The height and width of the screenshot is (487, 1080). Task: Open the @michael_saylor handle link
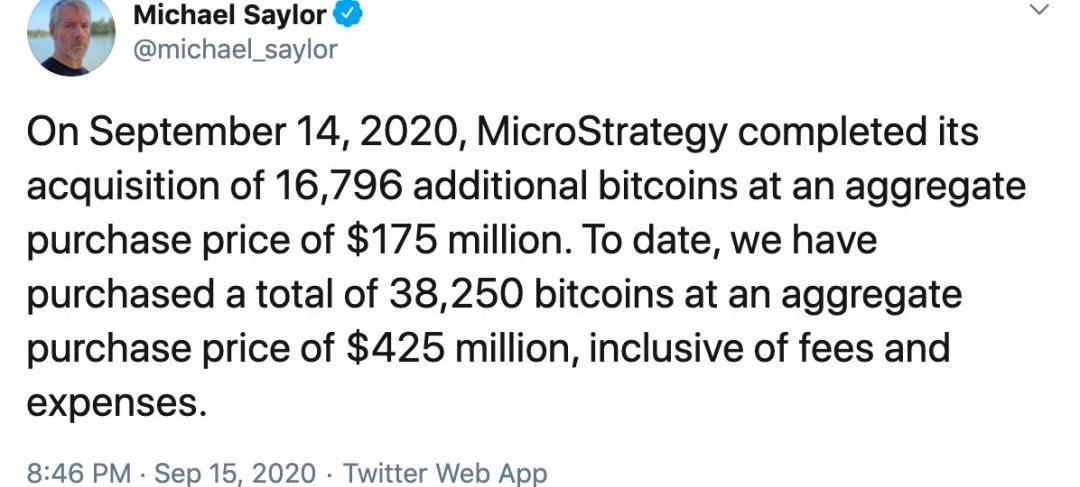(235, 50)
